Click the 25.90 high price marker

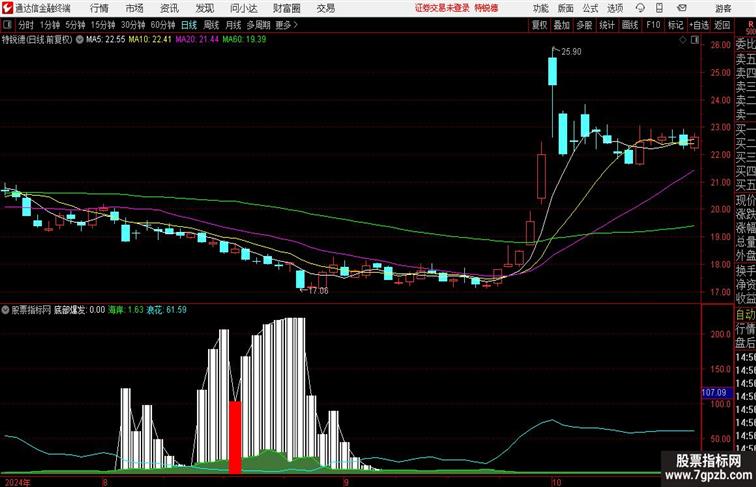pos(571,52)
